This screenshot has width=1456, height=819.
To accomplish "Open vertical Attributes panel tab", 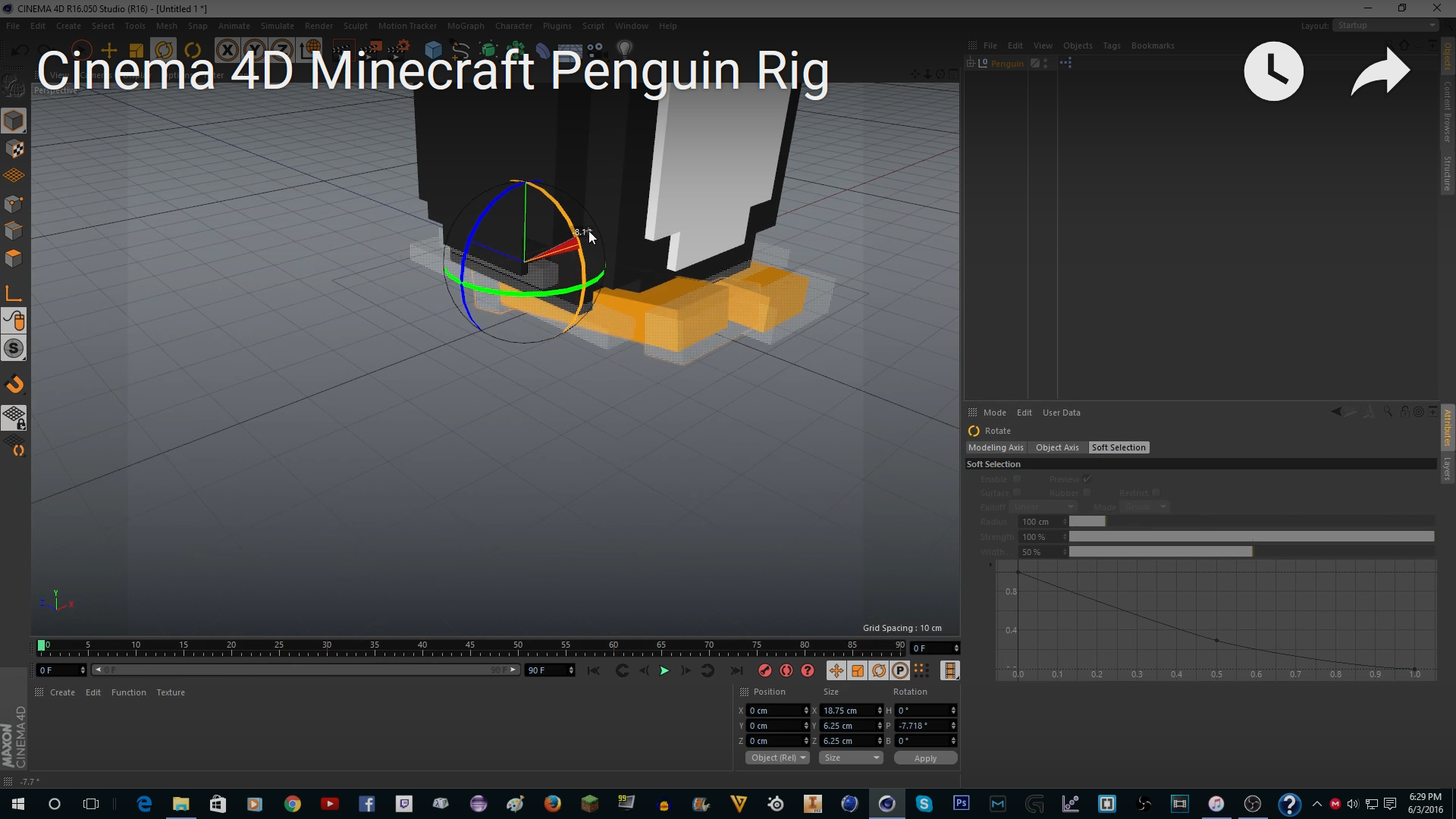I will click(x=1448, y=427).
